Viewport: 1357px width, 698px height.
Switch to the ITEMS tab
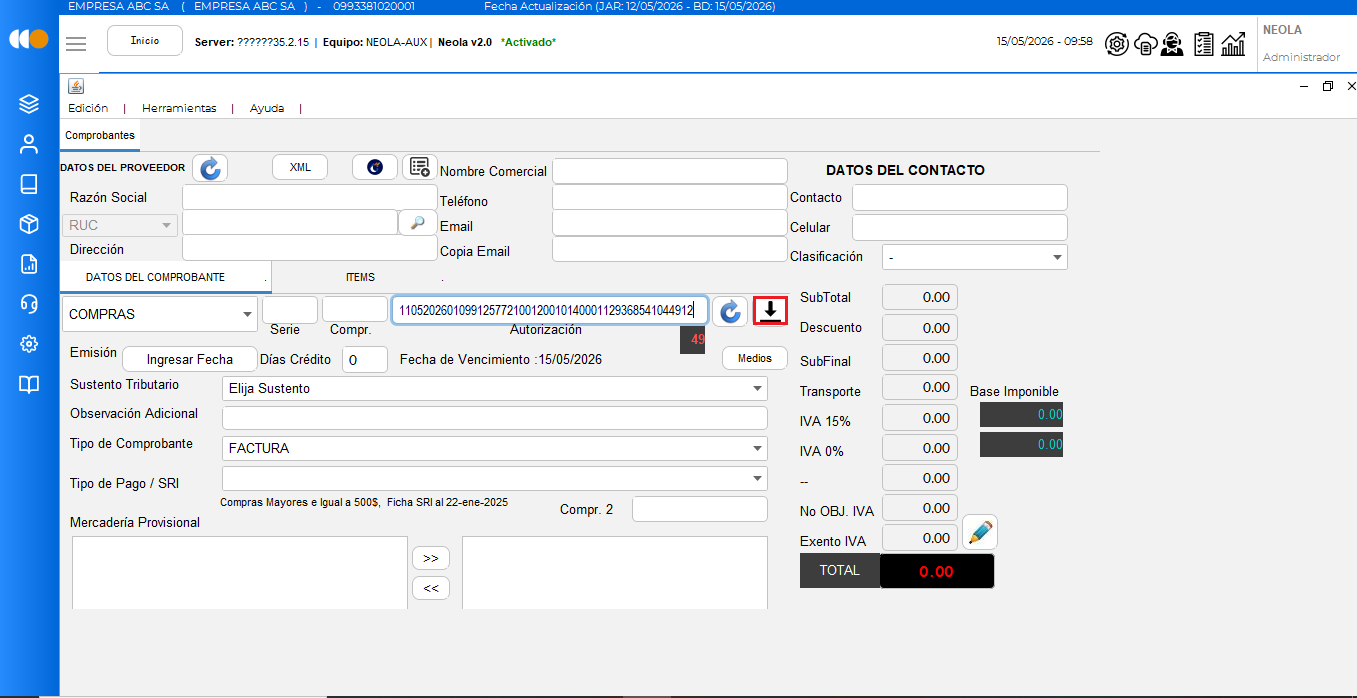360,277
